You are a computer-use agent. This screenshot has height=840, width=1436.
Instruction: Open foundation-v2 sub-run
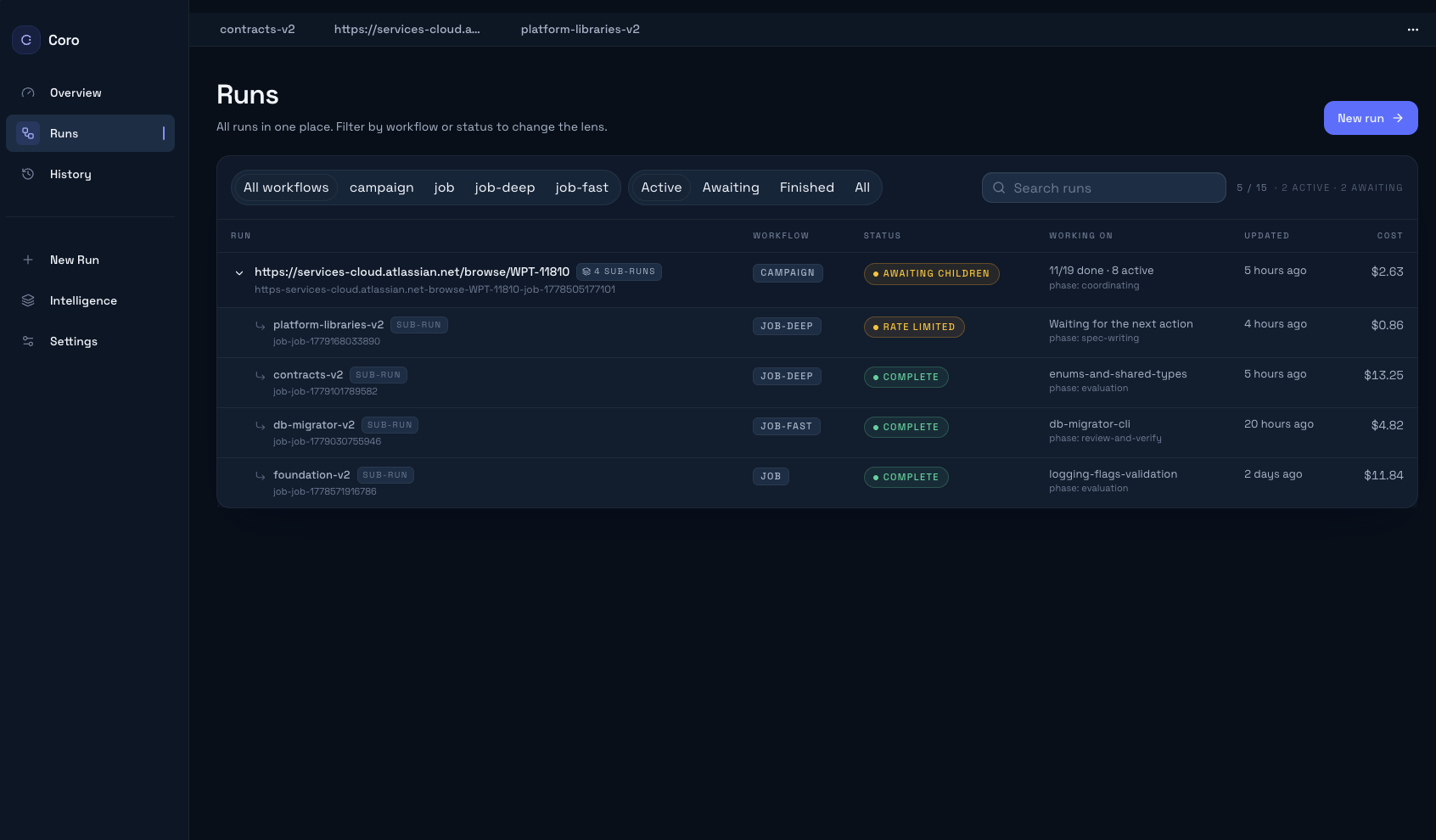coord(311,474)
